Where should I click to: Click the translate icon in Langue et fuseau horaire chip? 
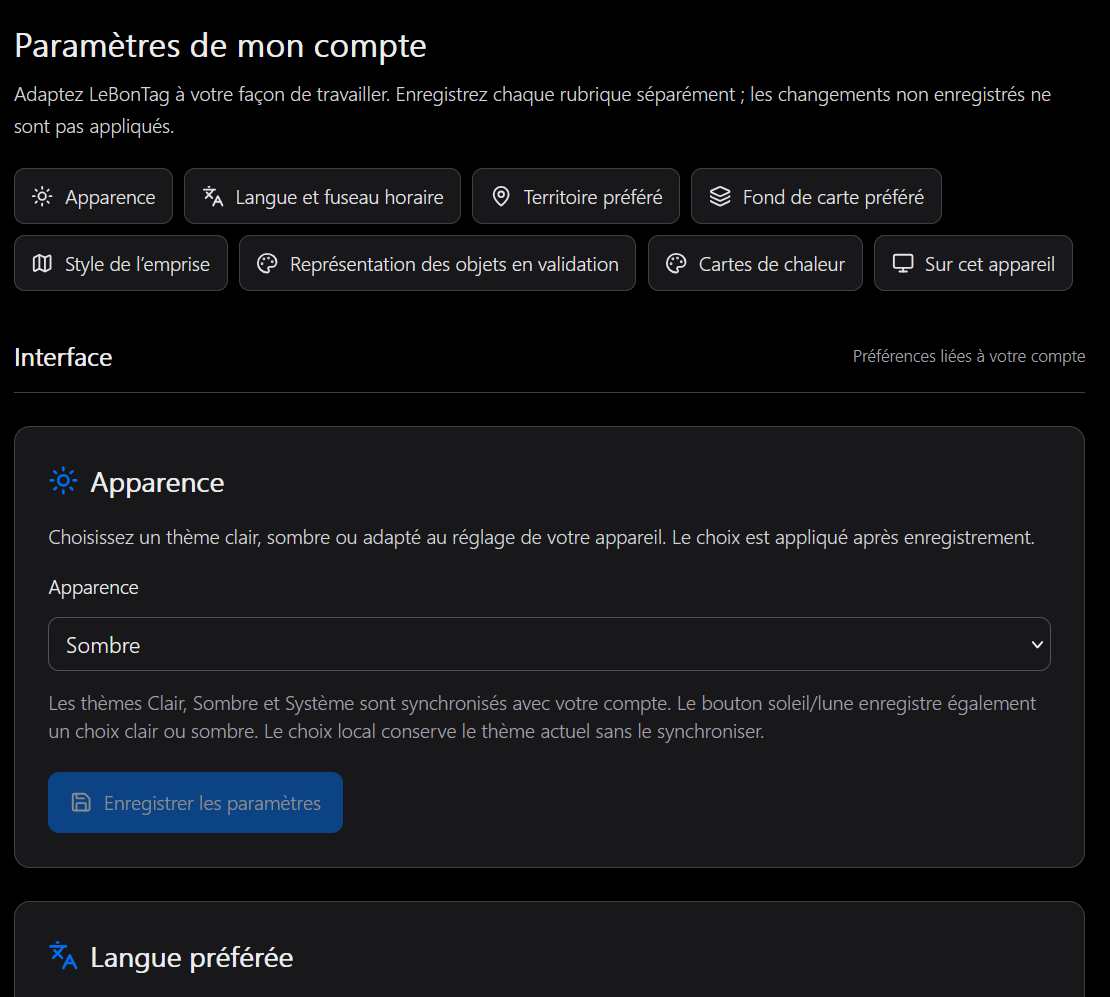213,196
